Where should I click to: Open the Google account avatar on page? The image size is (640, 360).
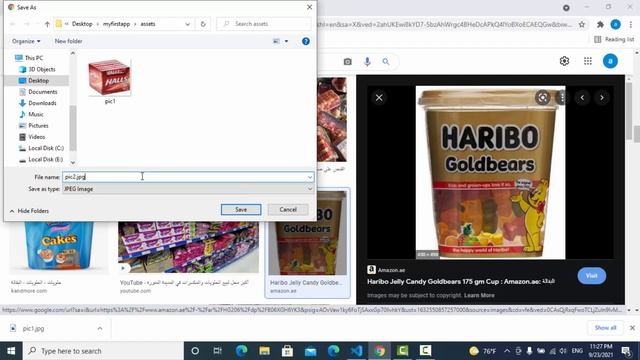click(x=610, y=61)
